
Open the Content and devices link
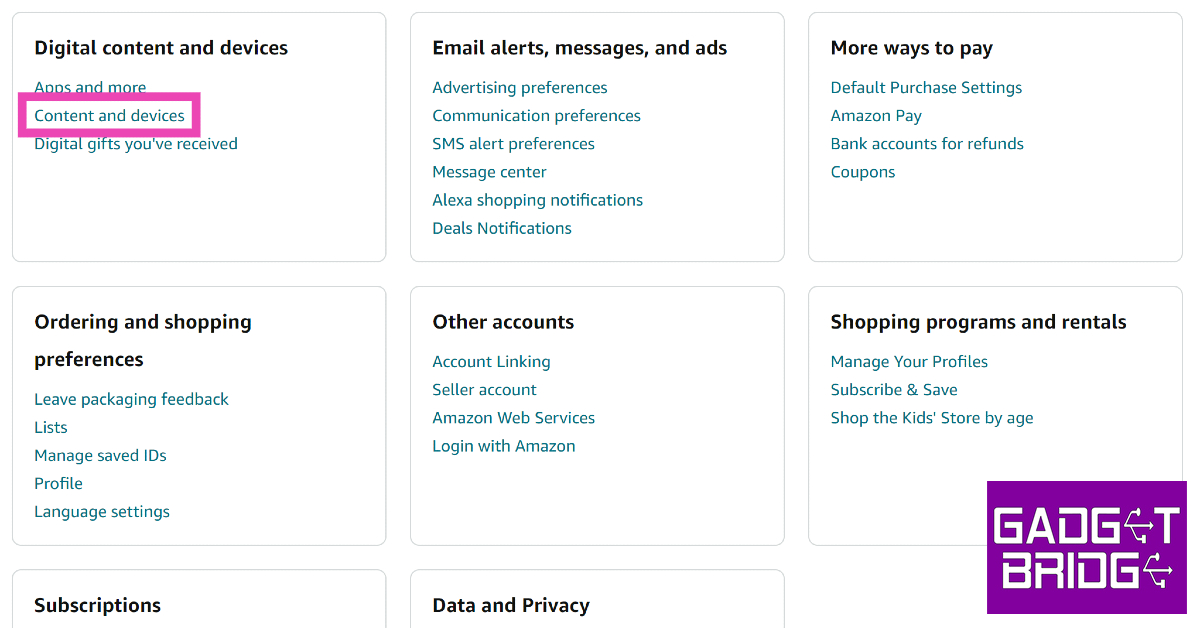109,116
